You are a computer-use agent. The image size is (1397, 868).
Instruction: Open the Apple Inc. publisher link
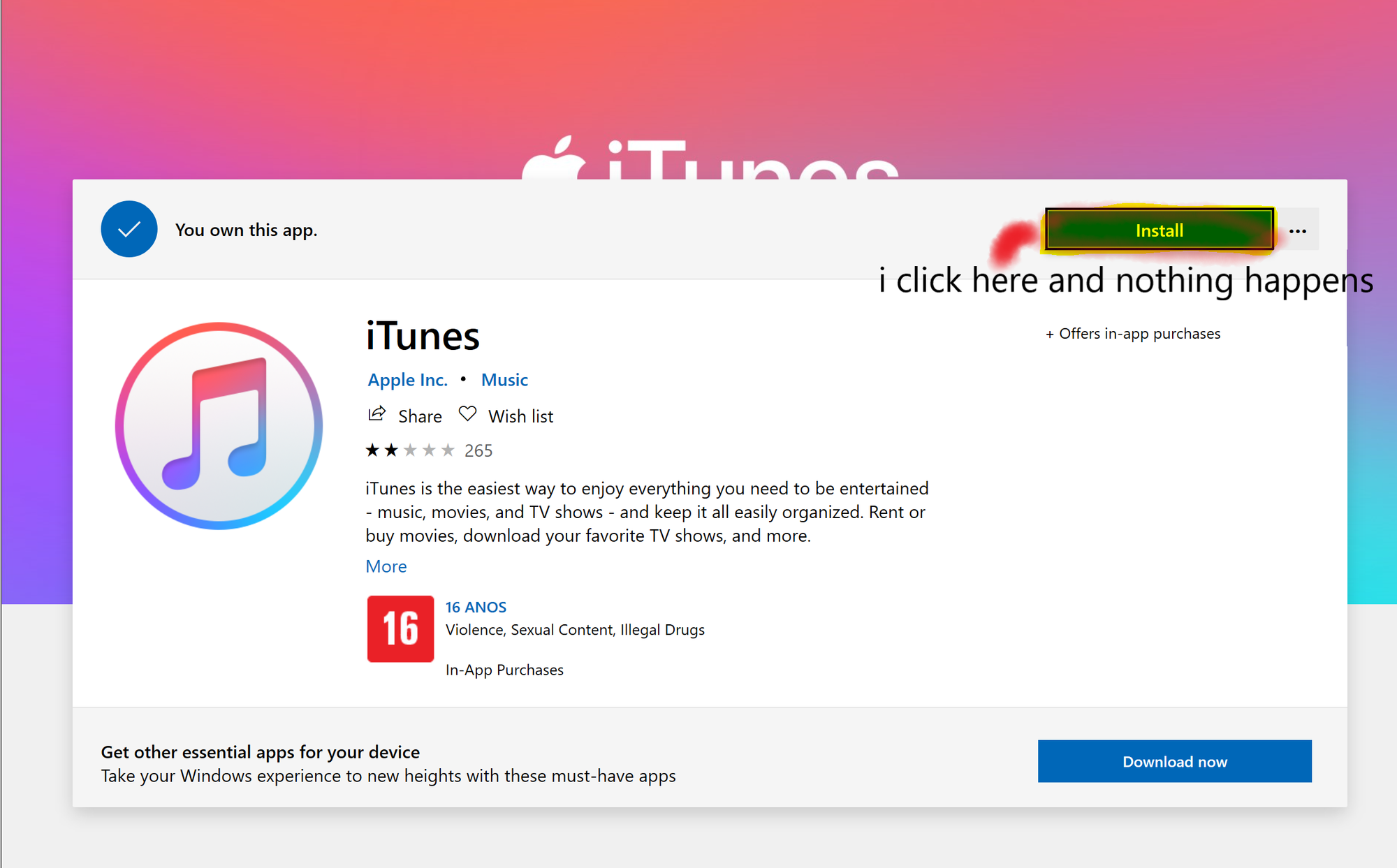(407, 380)
